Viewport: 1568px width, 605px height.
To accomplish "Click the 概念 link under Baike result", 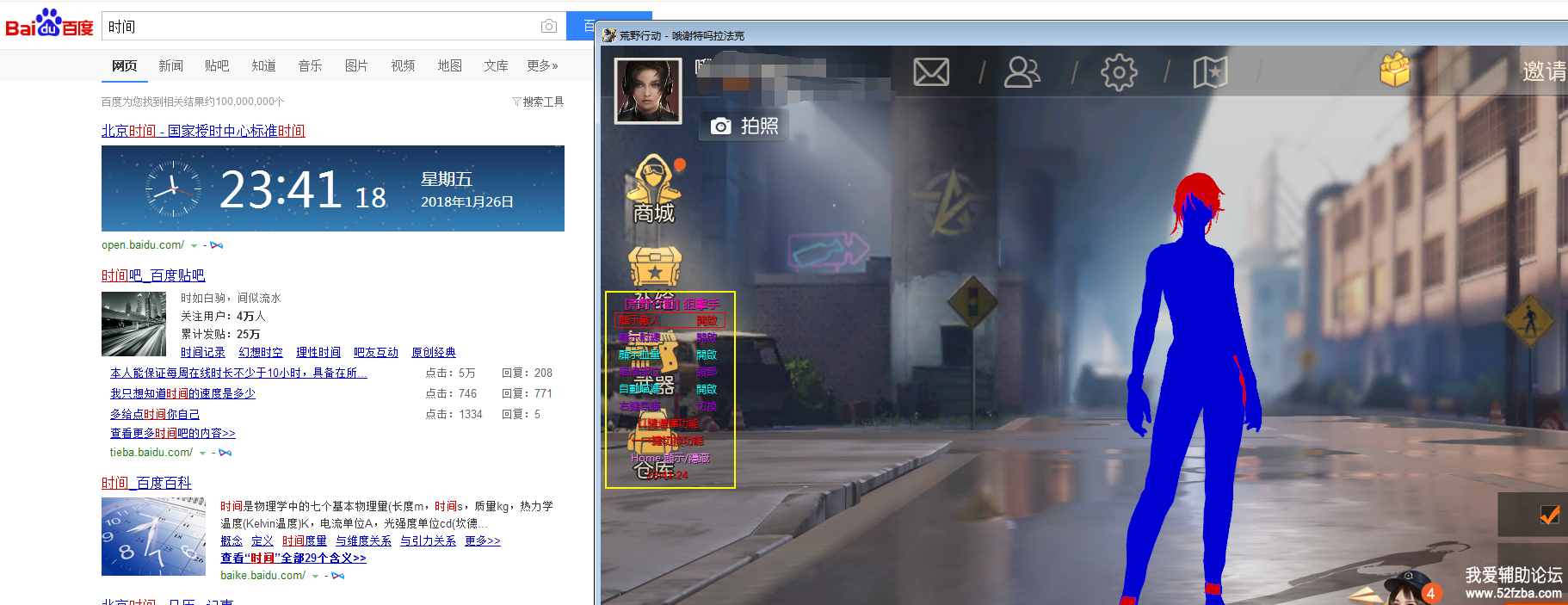I will coord(231,540).
